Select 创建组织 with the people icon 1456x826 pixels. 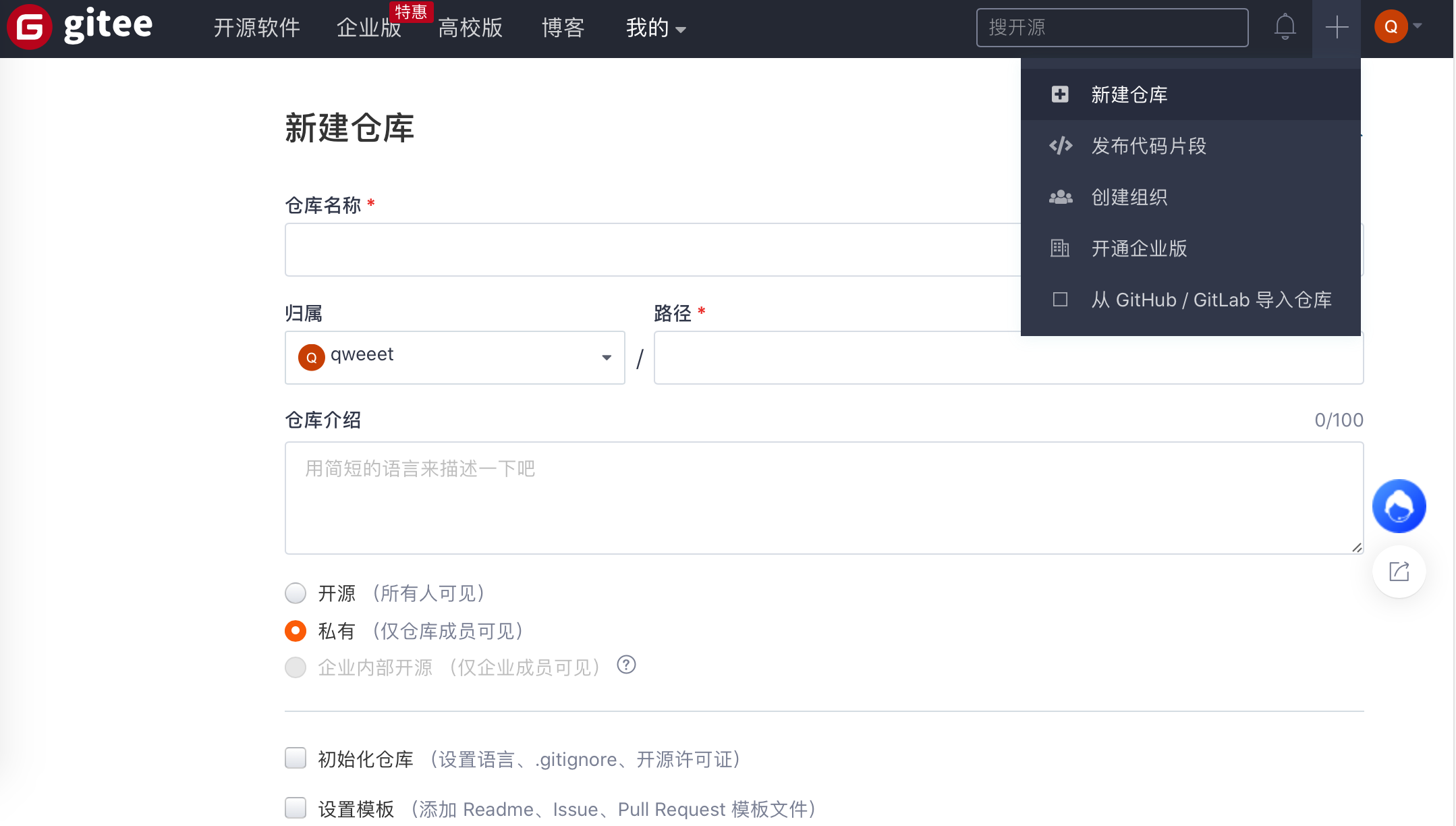click(x=1130, y=197)
